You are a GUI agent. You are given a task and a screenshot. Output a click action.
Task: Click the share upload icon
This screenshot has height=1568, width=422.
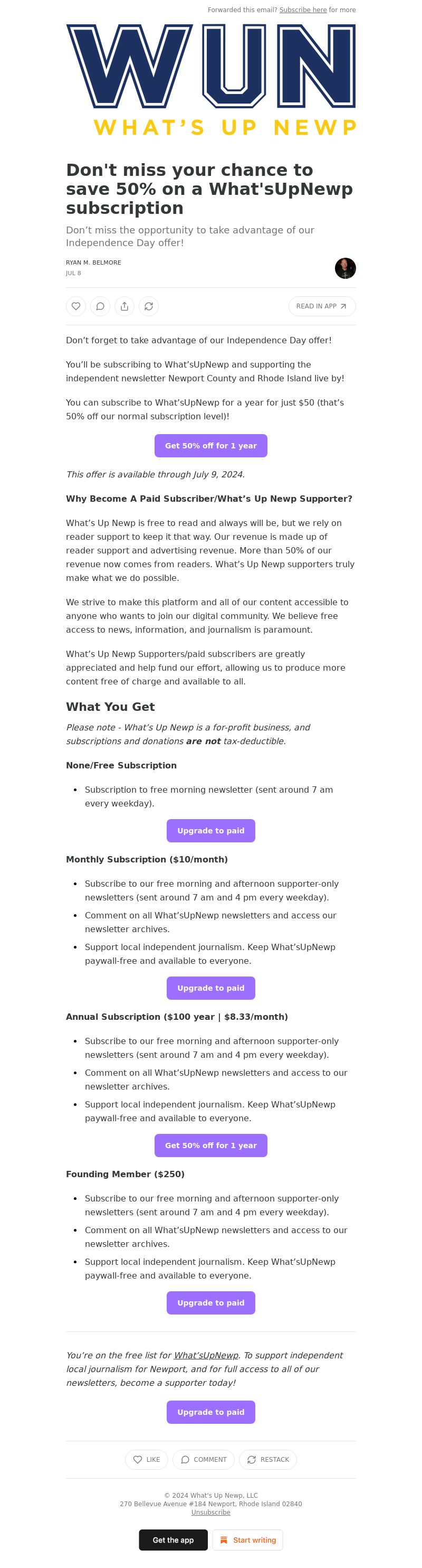coord(124,306)
